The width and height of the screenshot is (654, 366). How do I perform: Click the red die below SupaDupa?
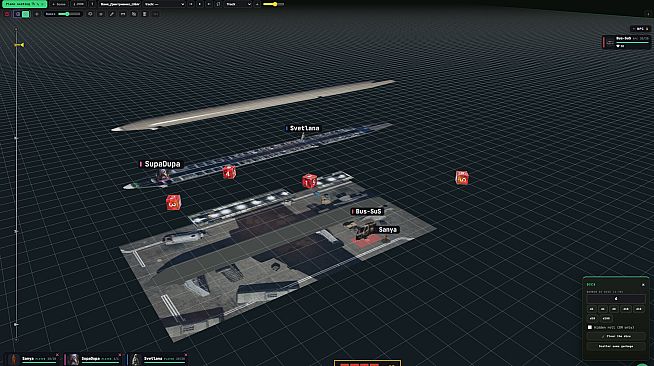point(174,203)
